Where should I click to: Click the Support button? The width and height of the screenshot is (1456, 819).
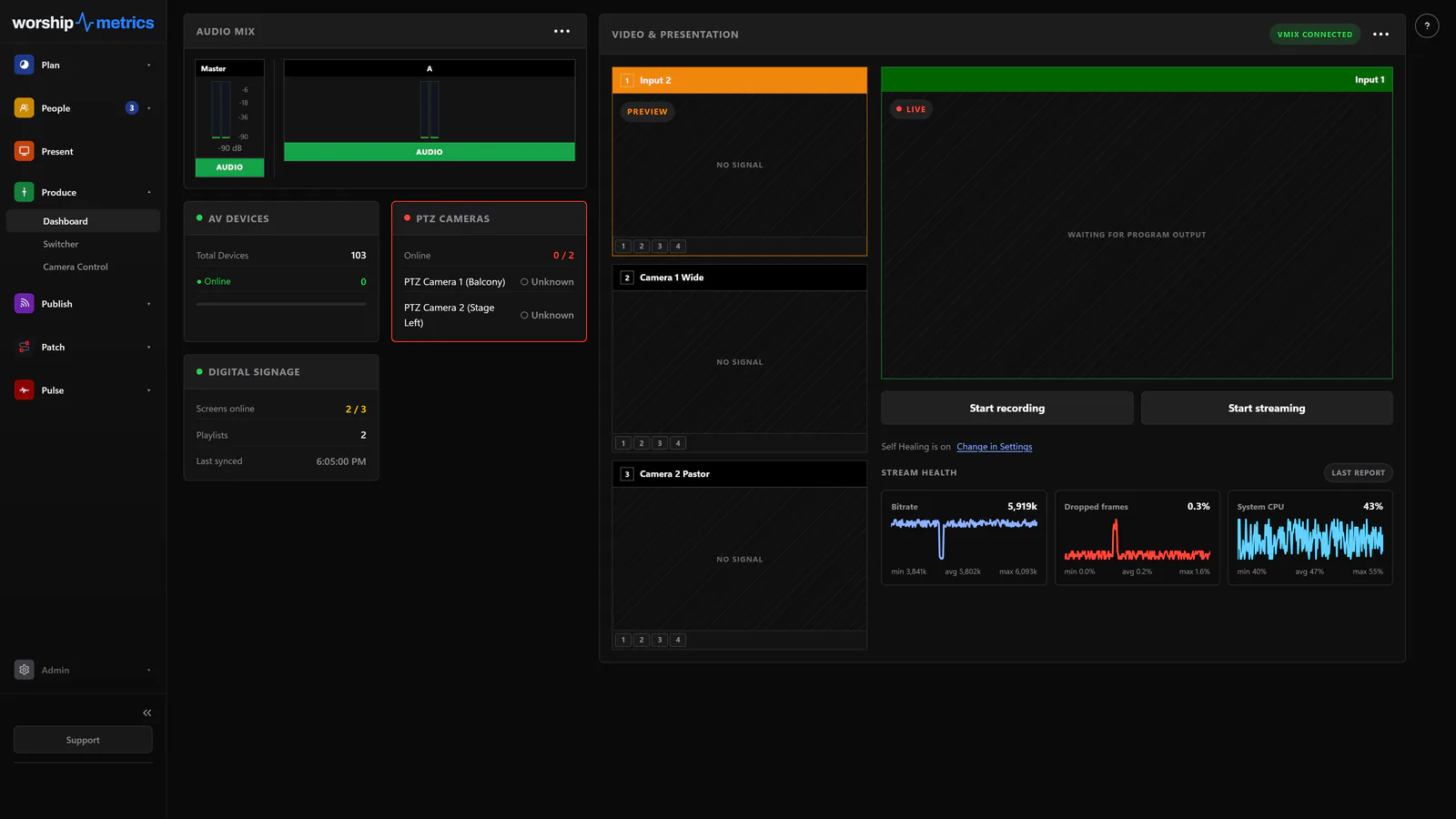tap(83, 740)
